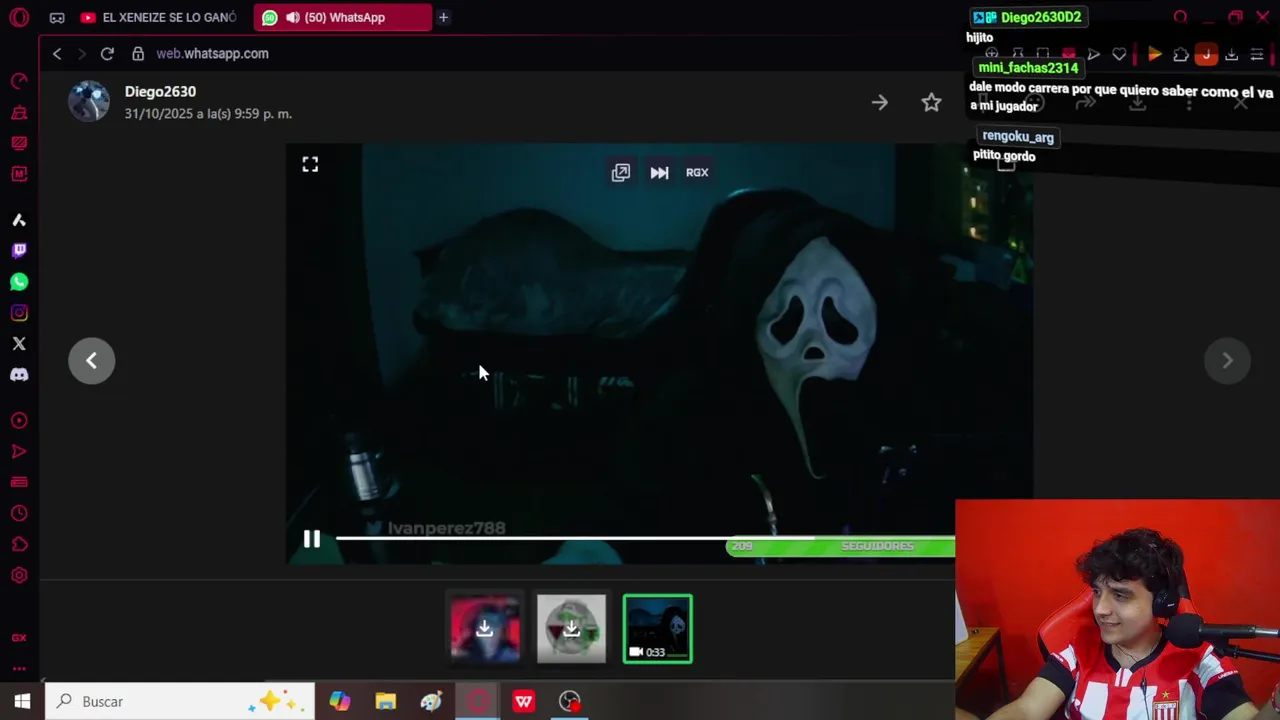Close the WhatsApp media viewer
Image resolution: width=1280 pixels, height=720 pixels.
[1240, 102]
